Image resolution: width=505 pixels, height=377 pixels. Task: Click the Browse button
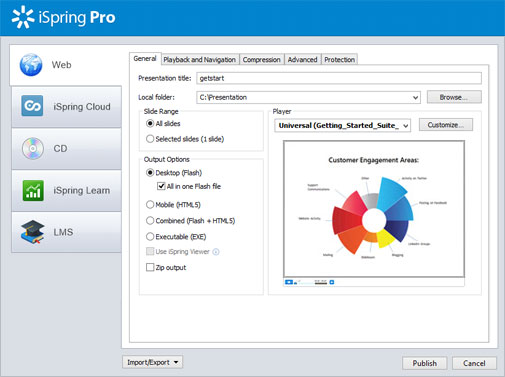pyautogui.click(x=454, y=97)
